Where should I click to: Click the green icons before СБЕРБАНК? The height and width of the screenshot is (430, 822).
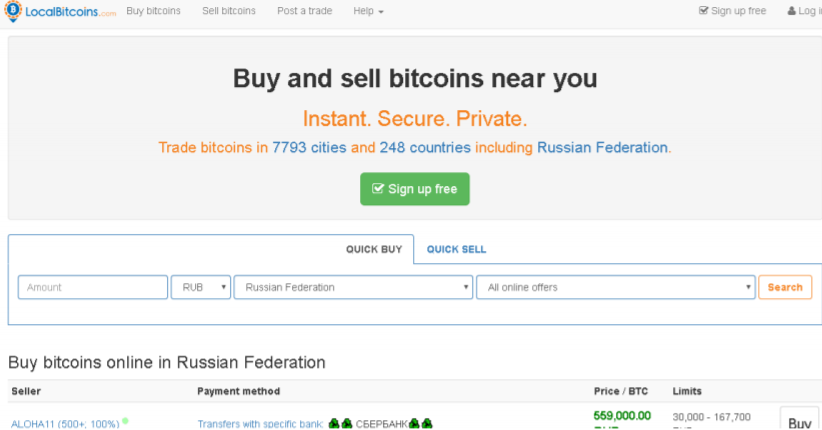click(x=341, y=424)
